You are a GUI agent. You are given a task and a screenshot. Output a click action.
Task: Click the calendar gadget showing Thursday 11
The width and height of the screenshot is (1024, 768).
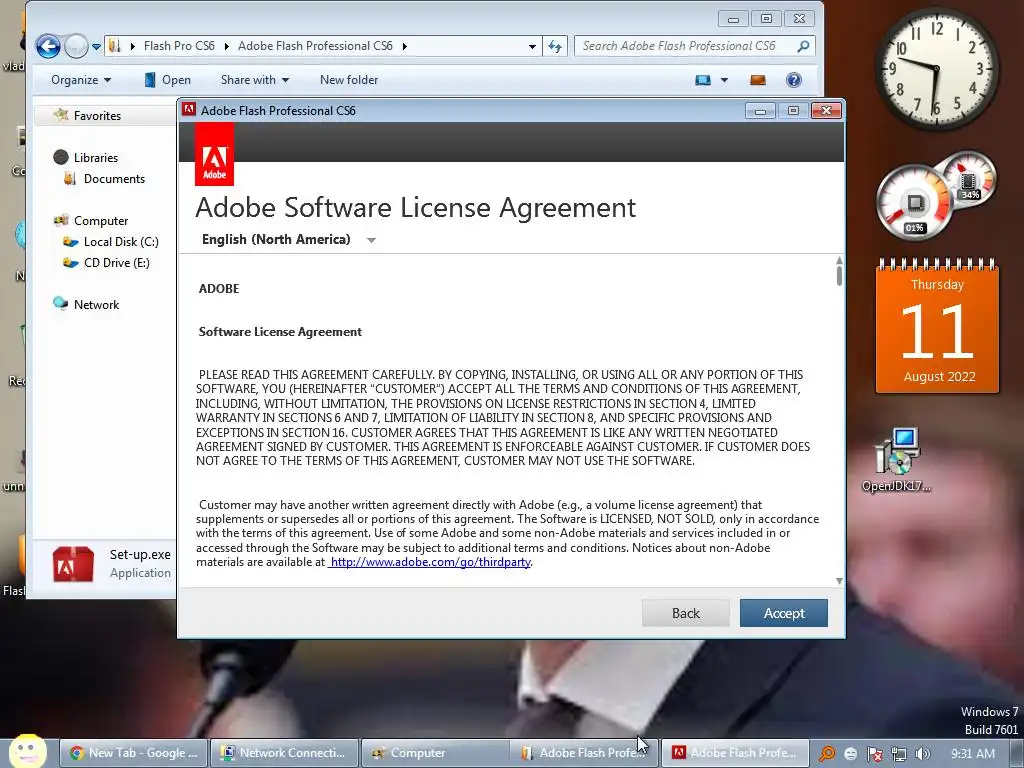click(x=938, y=327)
